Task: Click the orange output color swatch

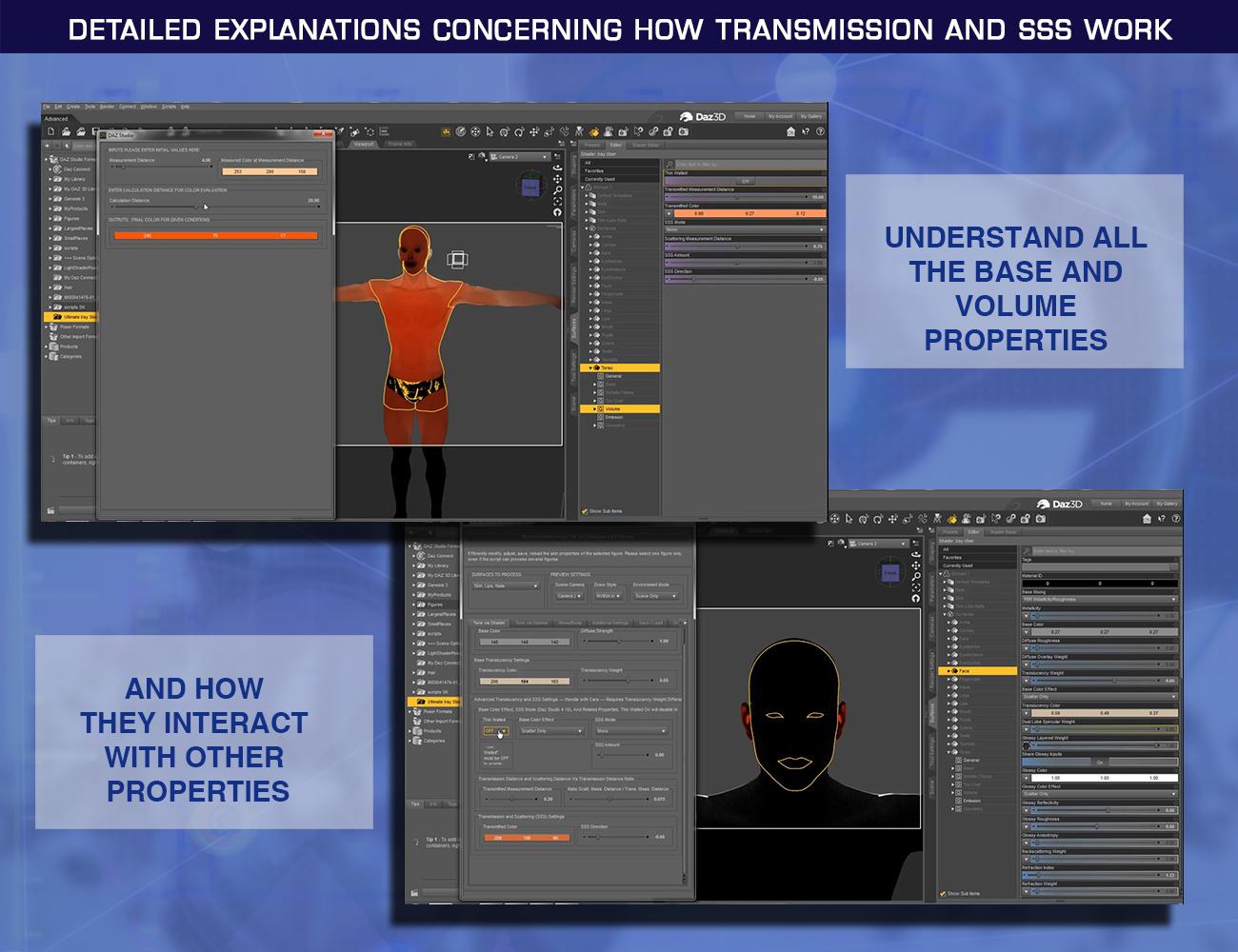Action: click(214, 234)
